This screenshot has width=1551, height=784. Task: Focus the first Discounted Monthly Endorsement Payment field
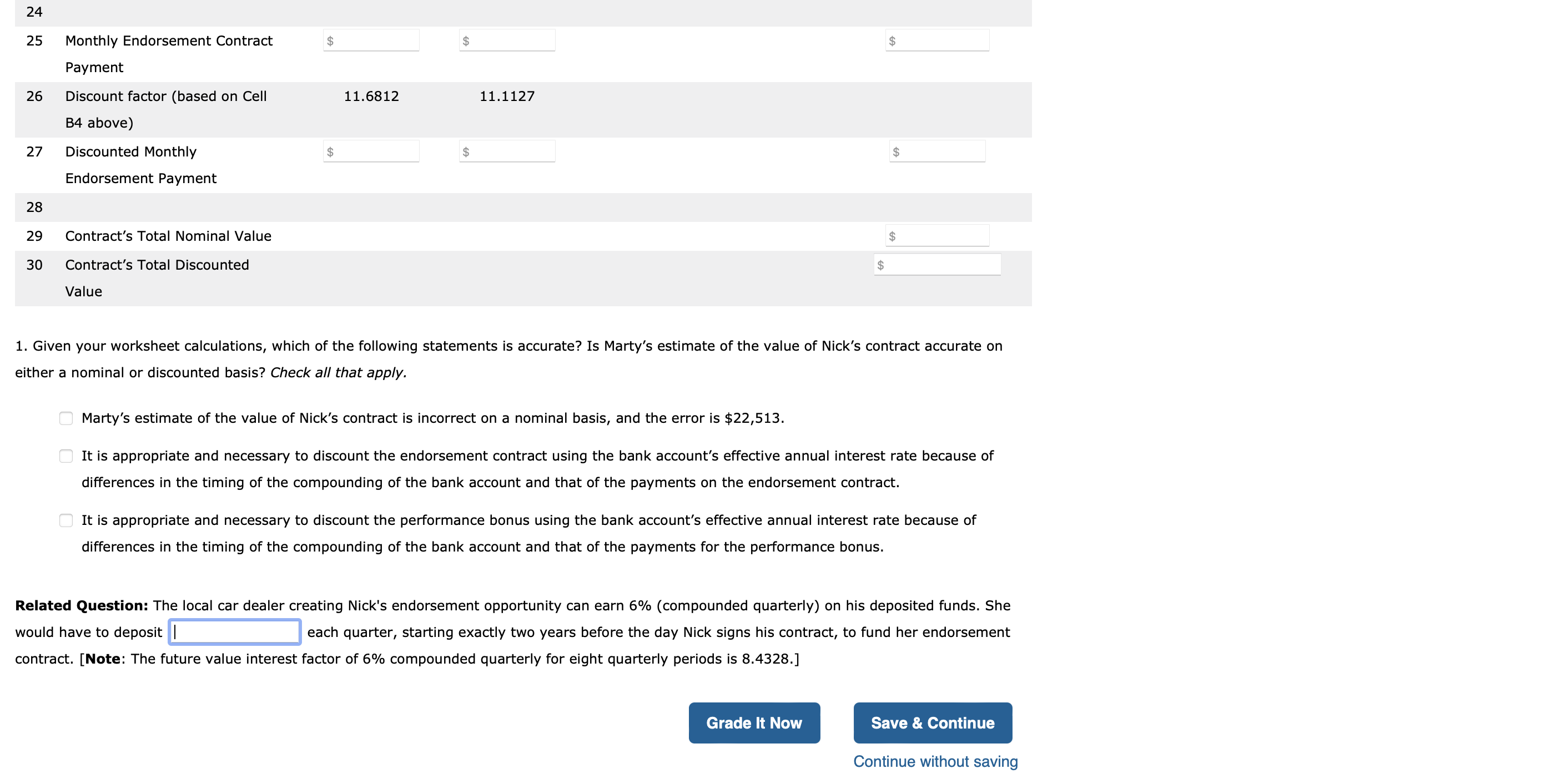tap(371, 150)
